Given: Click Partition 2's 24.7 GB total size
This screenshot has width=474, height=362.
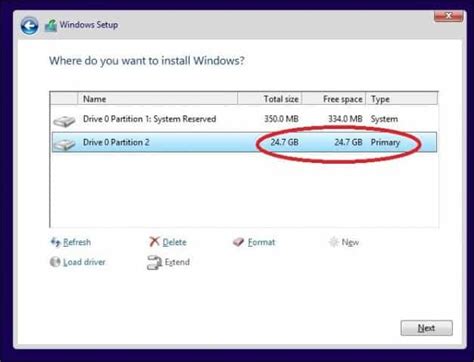Looking at the screenshot, I should coord(284,142).
